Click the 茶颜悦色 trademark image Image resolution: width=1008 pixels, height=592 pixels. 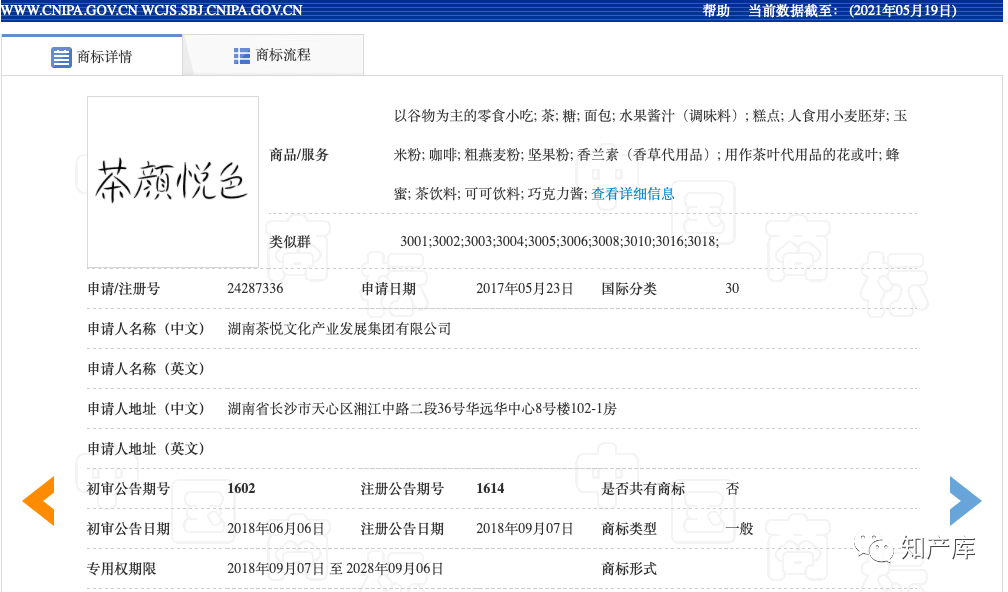(173, 182)
